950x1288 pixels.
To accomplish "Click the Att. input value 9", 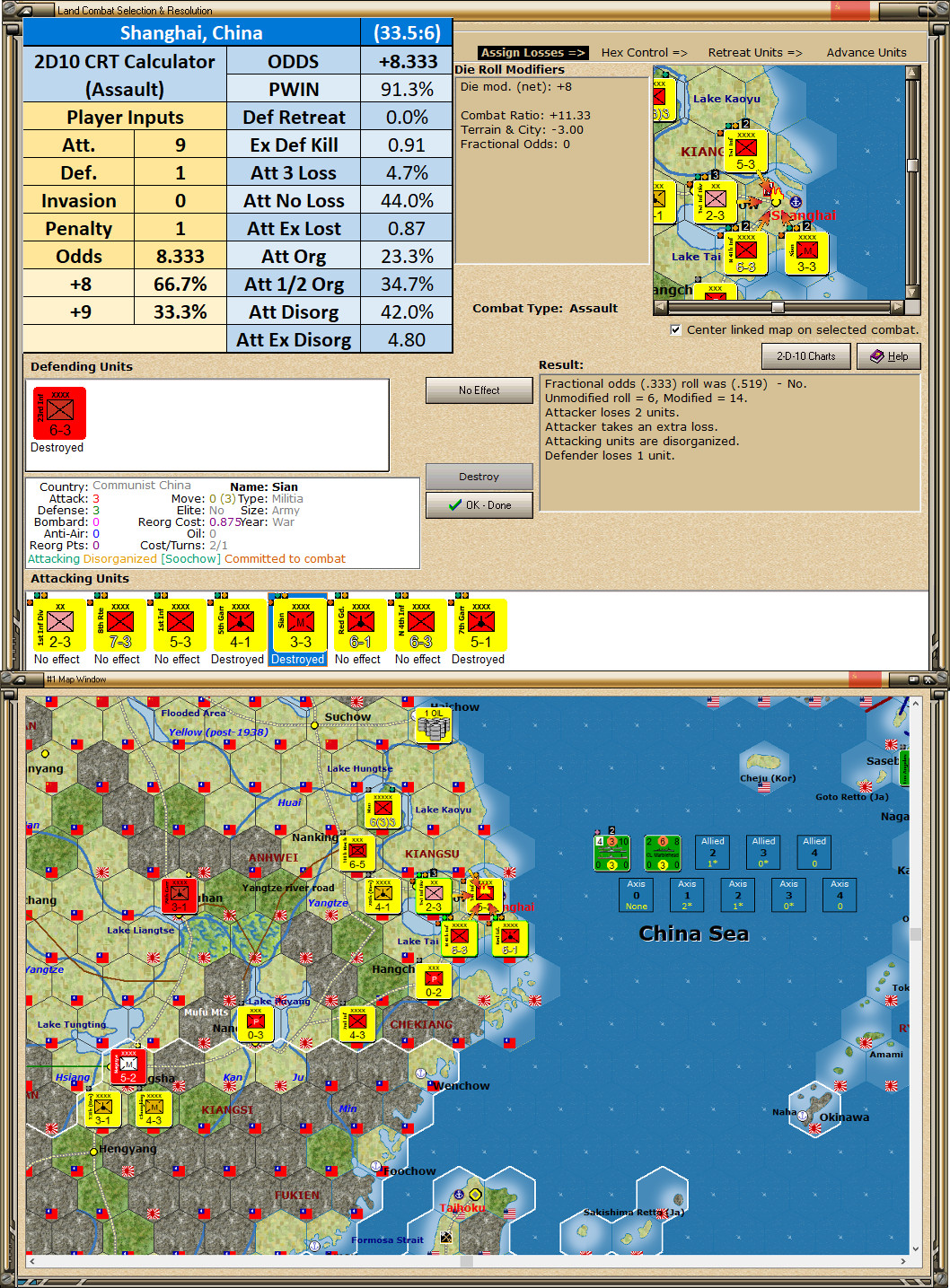I will (180, 145).
